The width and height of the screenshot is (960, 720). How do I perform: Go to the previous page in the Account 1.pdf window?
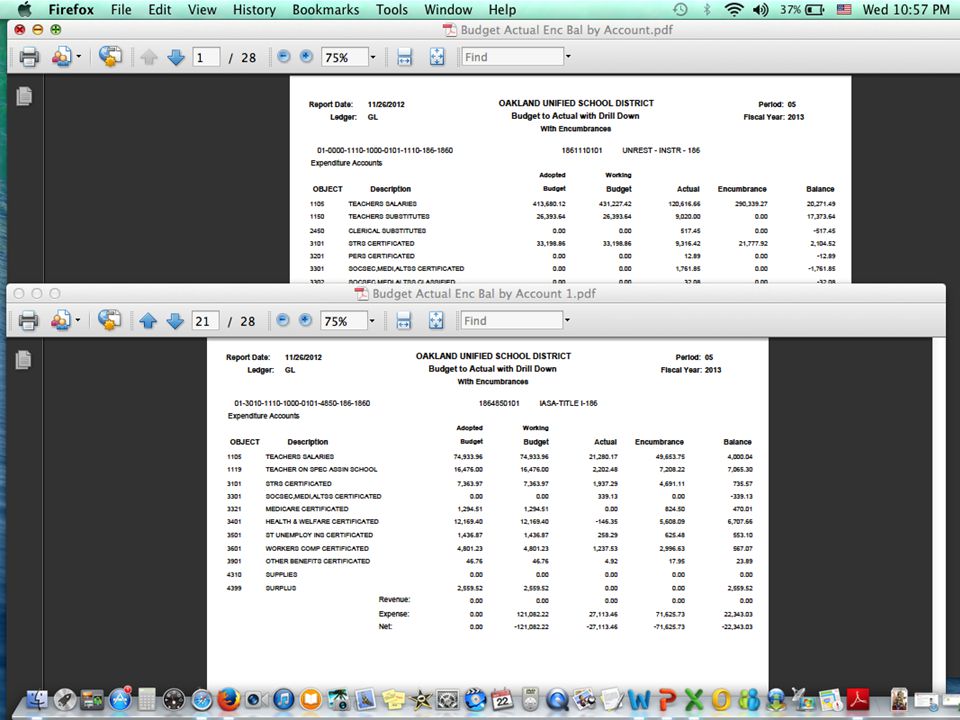[x=148, y=321]
